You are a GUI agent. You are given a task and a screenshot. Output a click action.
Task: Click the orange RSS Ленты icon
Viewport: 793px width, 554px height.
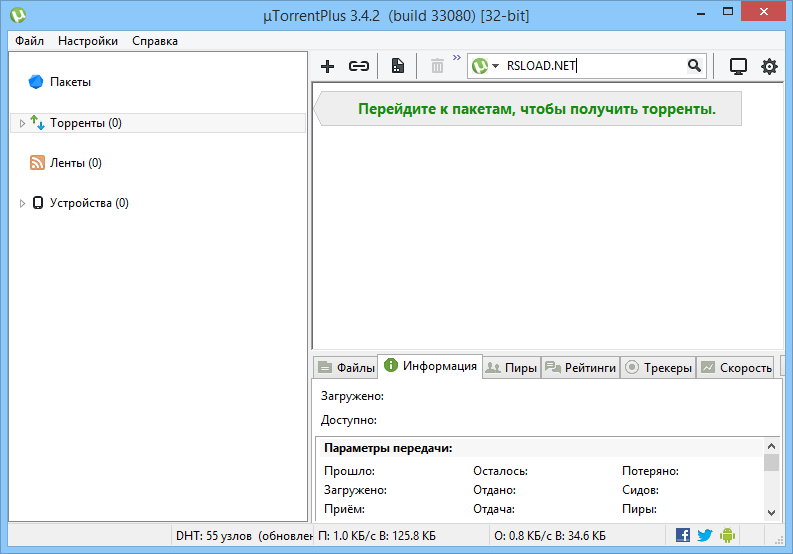pyautogui.click(x=37, y=162)
